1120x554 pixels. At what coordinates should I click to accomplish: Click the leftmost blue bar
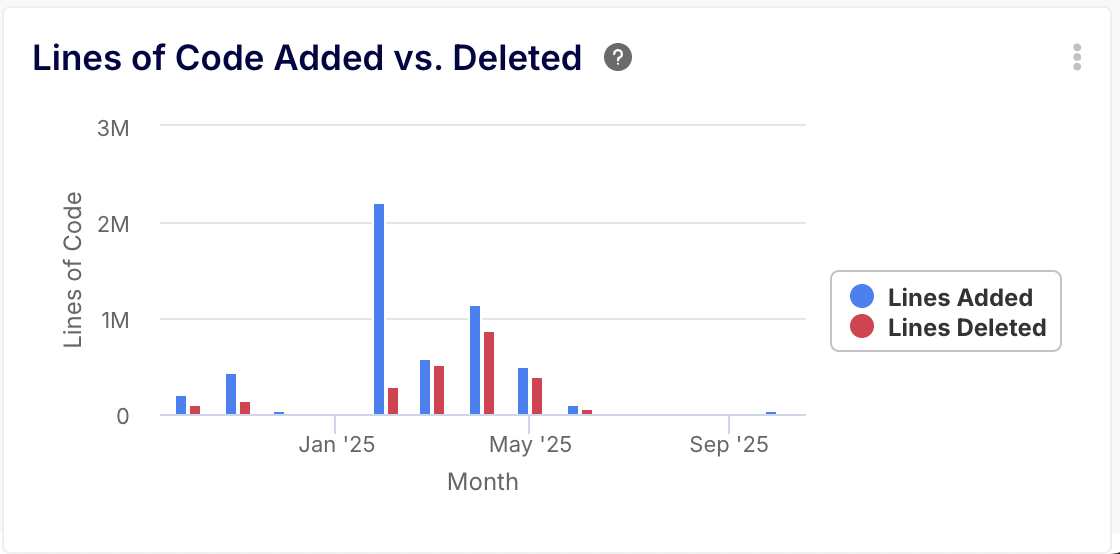tap(181, 405)
